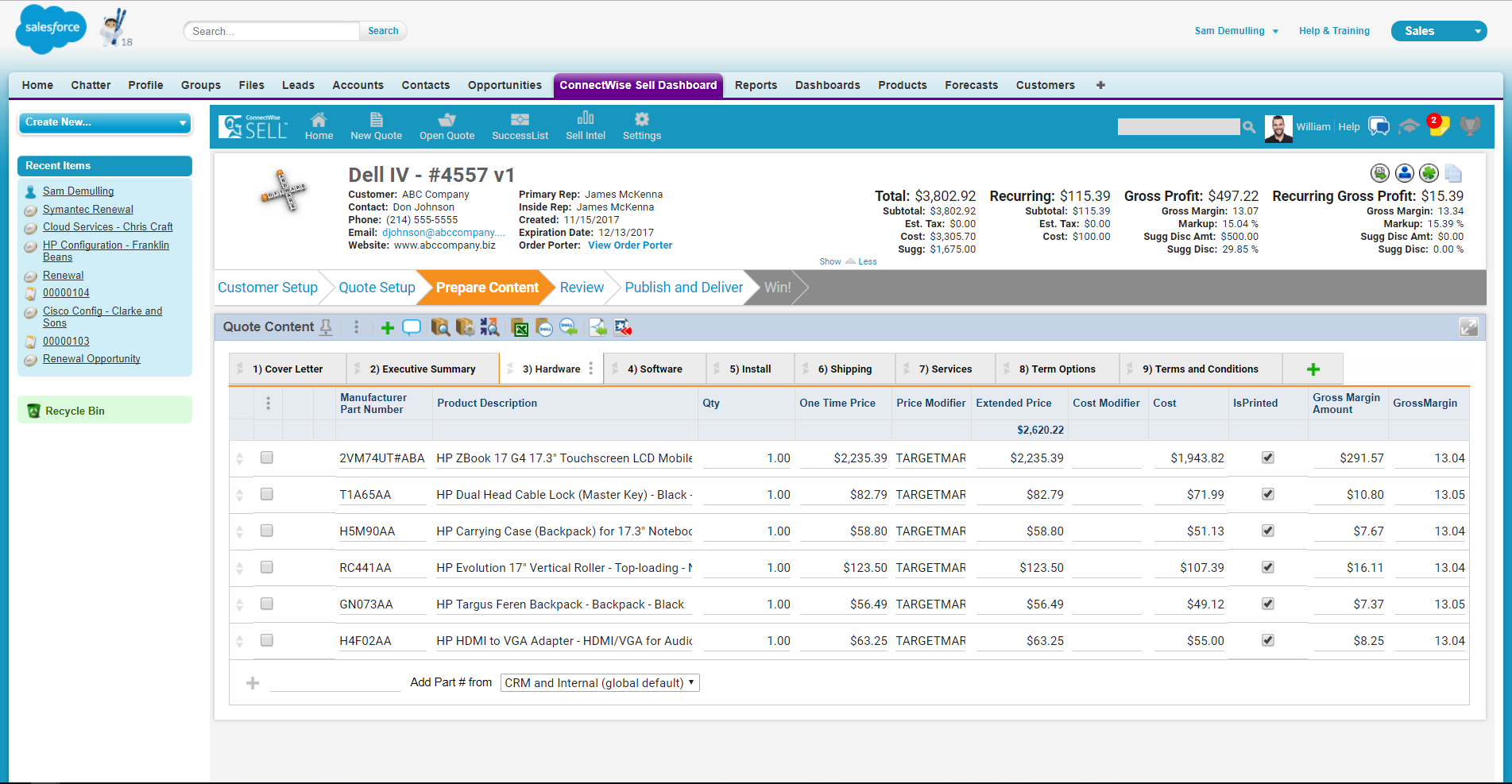The height and width of the screenshot is (784, 1512).
Task: Check the row checkbox for 2VM74UT#ABA
Action: click(x=267, y=458)
